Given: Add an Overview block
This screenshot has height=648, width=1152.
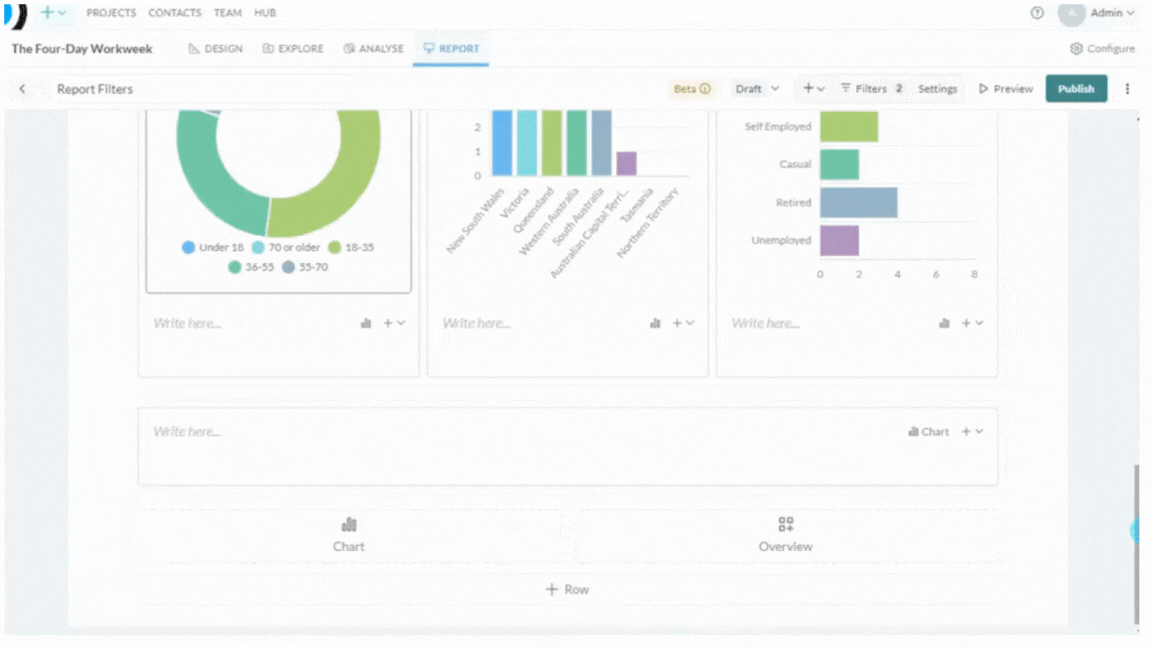Looking at the screenshot, I should click(x=785, y=535).
